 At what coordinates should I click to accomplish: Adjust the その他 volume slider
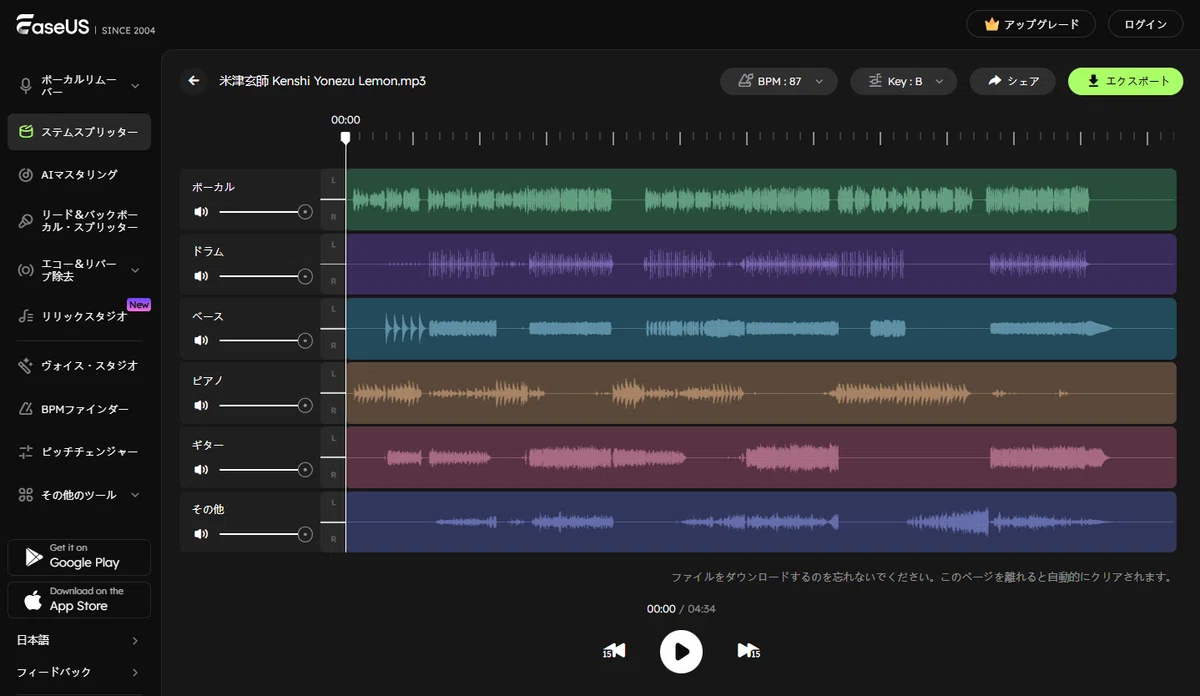point(266,534)
